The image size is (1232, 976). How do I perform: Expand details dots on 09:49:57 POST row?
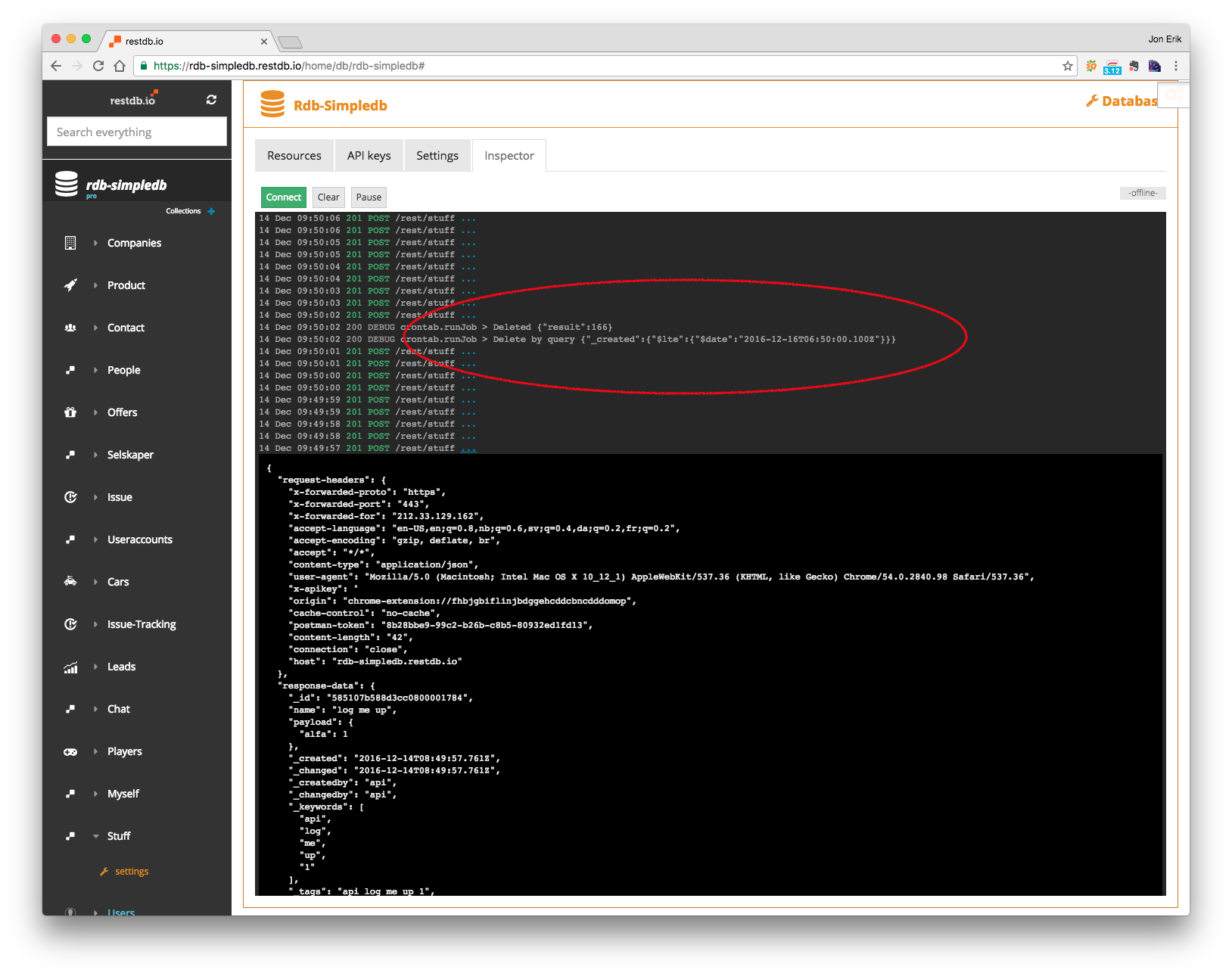click(469, 448)
